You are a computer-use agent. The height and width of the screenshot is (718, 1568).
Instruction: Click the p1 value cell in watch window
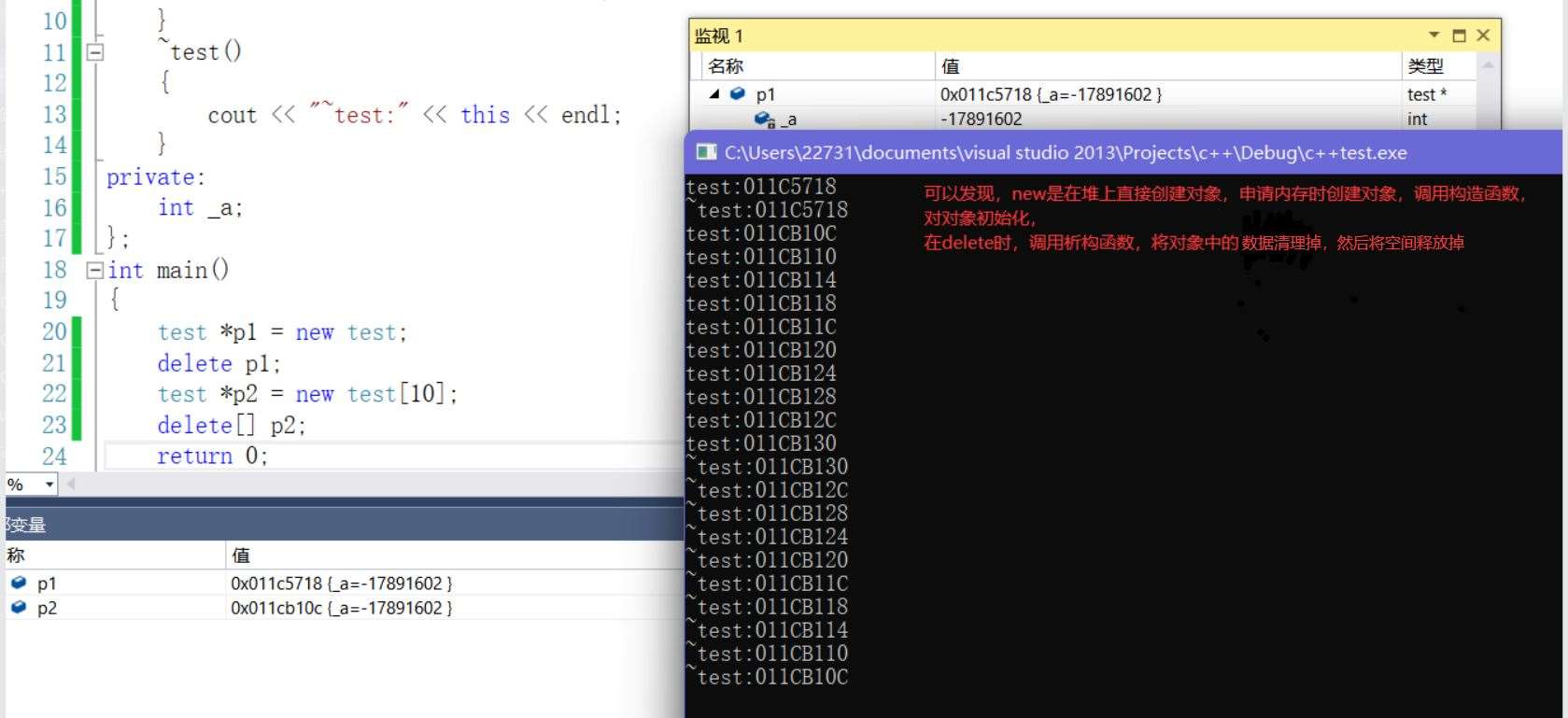coord(1051,94)
